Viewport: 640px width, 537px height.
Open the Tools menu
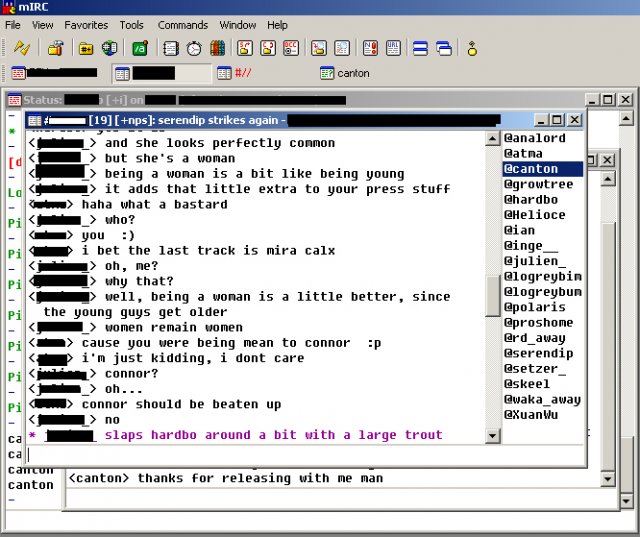(x=131, y=25)
